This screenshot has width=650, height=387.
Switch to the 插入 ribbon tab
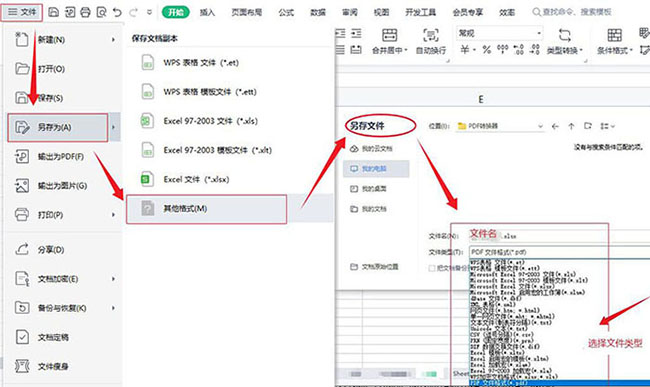click(x=207, y=12)
